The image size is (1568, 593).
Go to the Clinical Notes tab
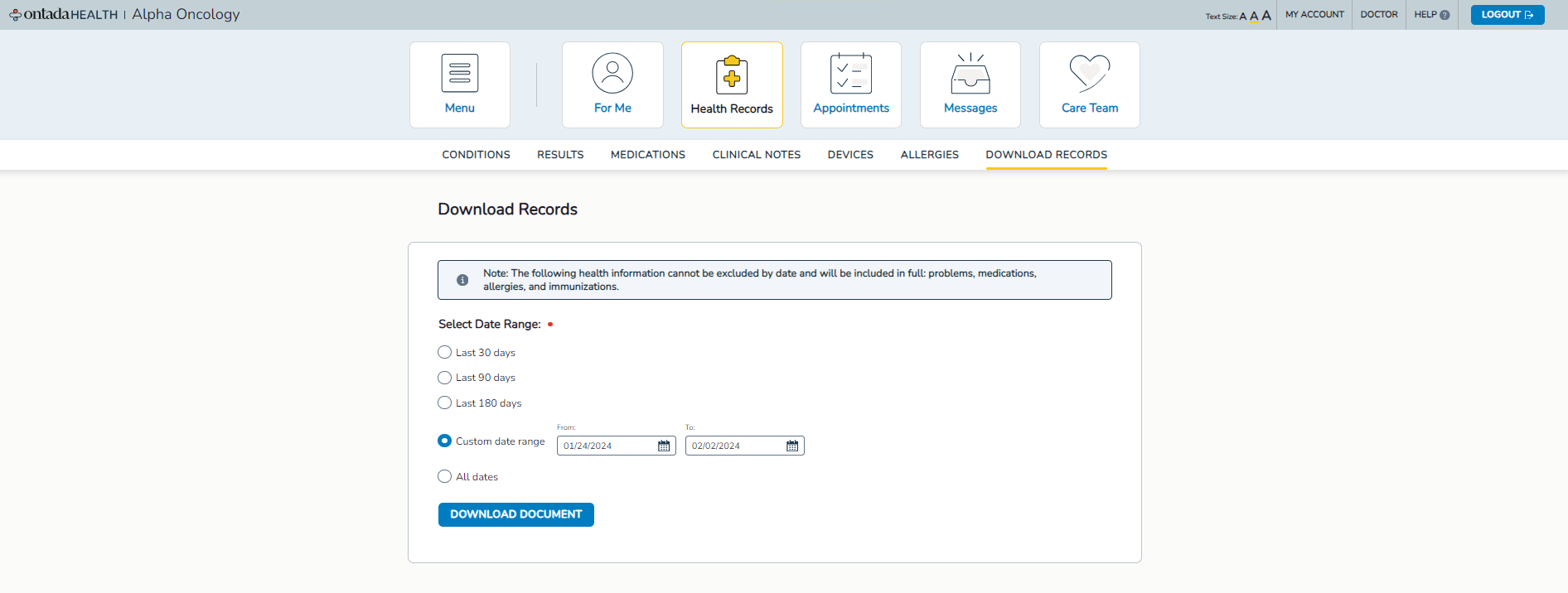756,155
